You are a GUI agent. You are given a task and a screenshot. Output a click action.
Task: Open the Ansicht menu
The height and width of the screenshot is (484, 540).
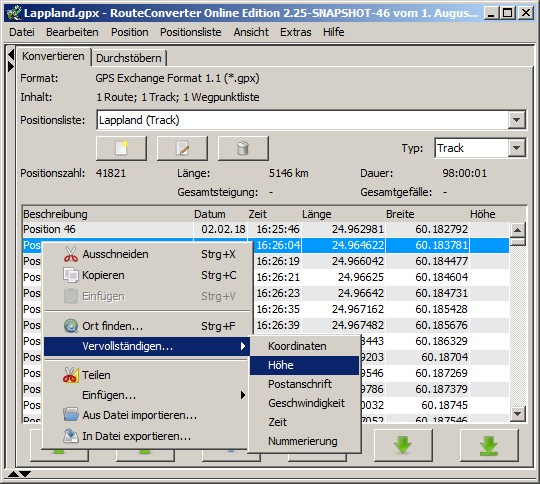pos(251,32)
